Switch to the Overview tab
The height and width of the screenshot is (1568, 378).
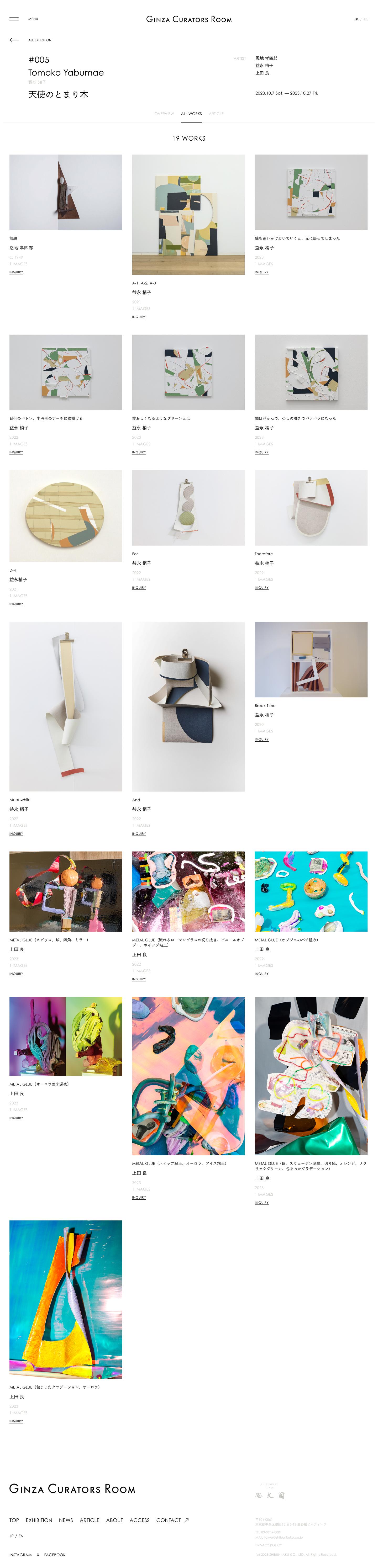(x=164, y=114)
